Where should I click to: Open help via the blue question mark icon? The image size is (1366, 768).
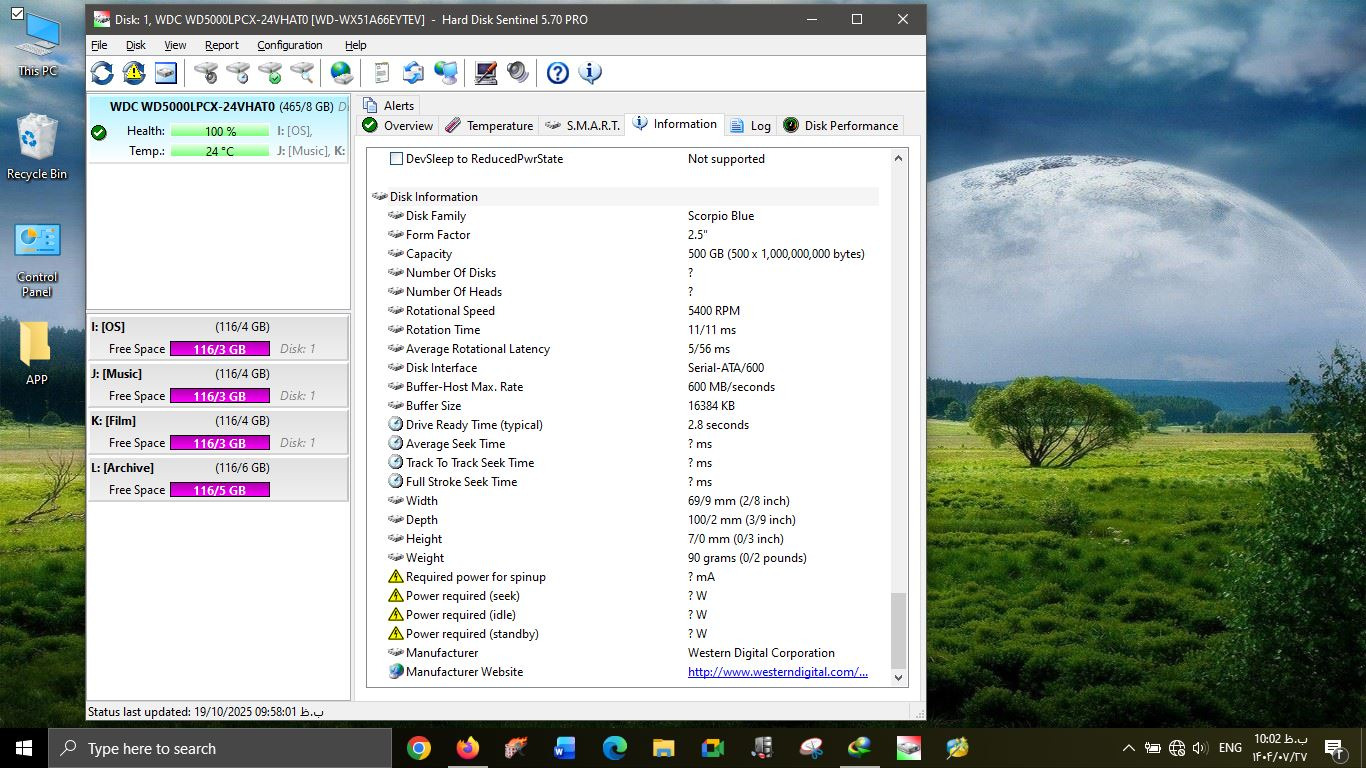pyautogui.click(x=557, y=73)
